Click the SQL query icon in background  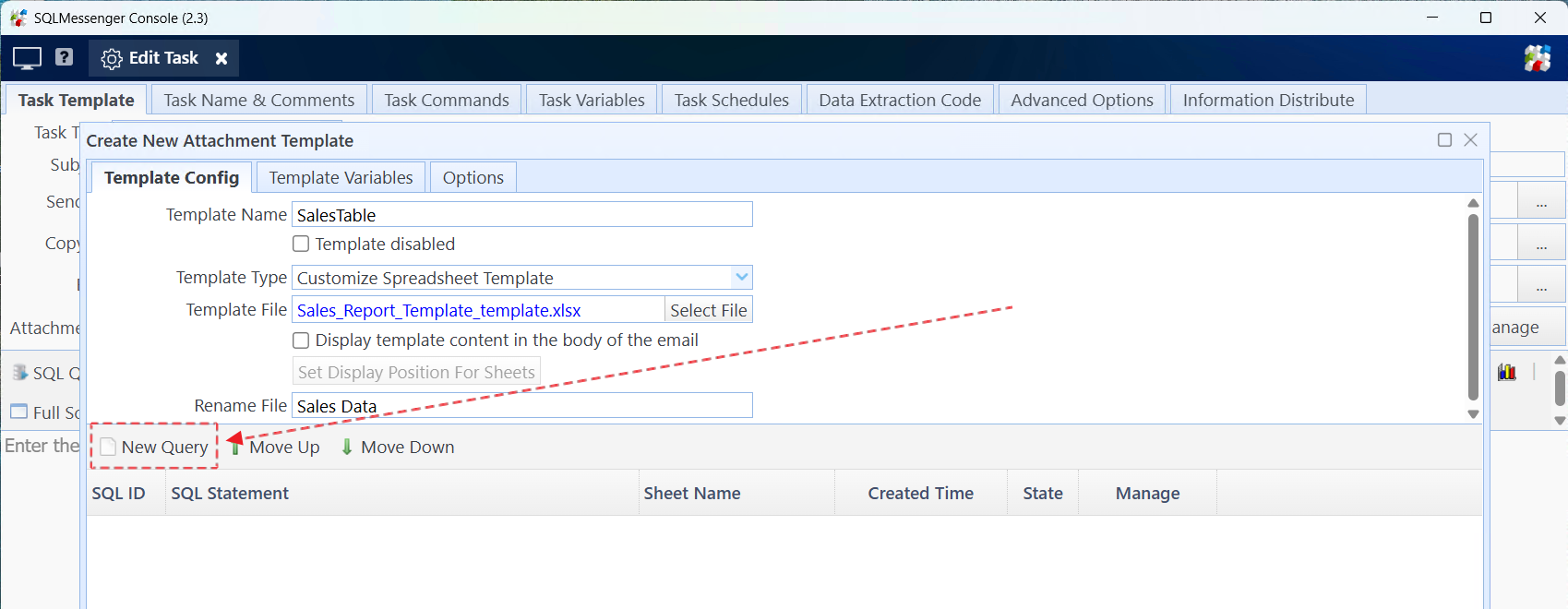(x=19, y=373)
